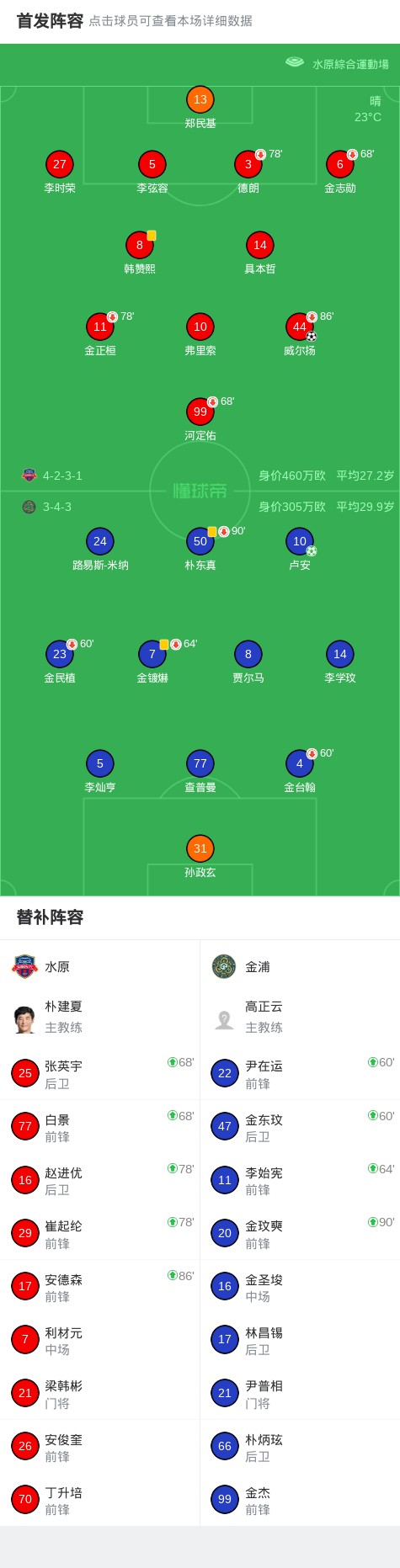Select substitute 张英宇 number 25 row
The width and height of the screenshot is (400, 1568).
coord(100,1073)
